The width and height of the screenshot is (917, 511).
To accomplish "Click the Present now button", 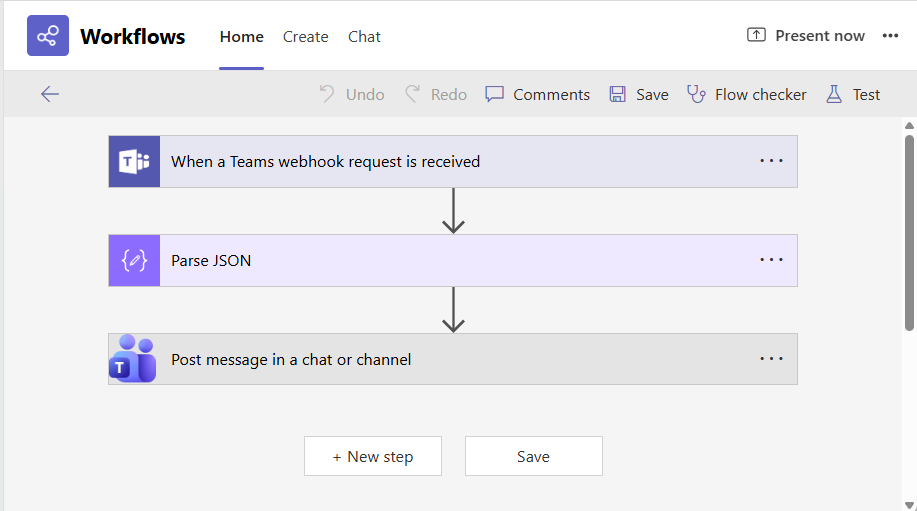I will coord(806,36).
